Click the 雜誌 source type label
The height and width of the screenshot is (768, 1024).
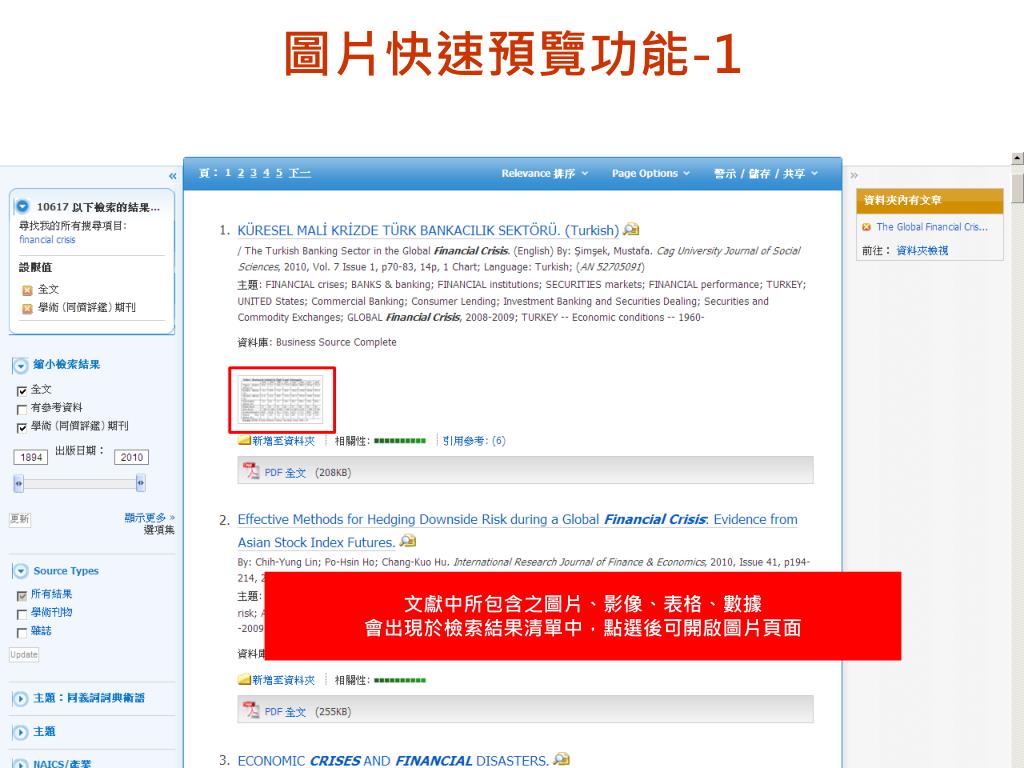click(x=41, y=631)
